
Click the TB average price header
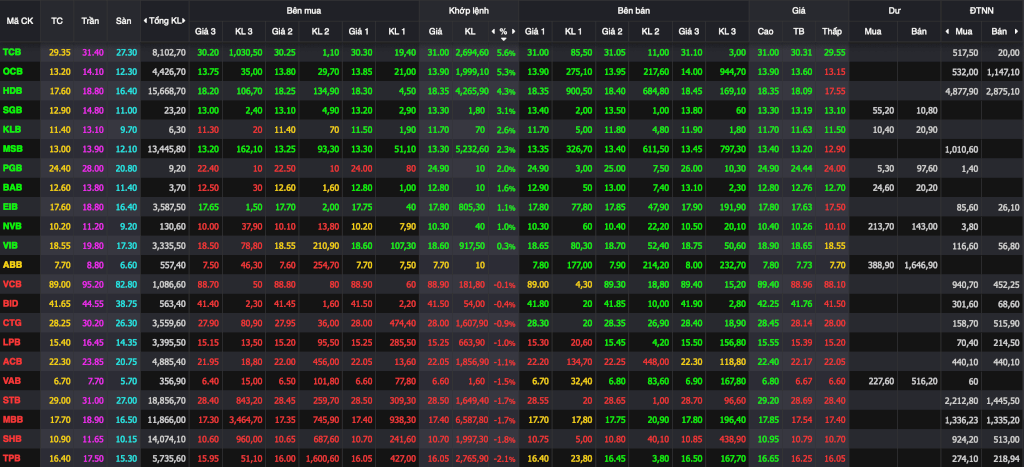click(799, 31)
